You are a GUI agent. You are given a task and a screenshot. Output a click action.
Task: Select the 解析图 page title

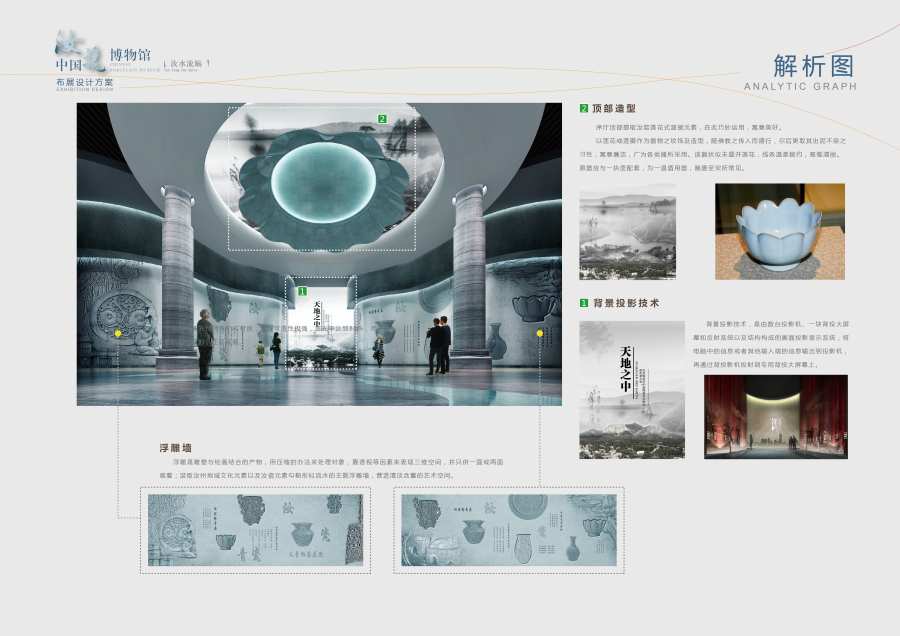tap(814, 66)
